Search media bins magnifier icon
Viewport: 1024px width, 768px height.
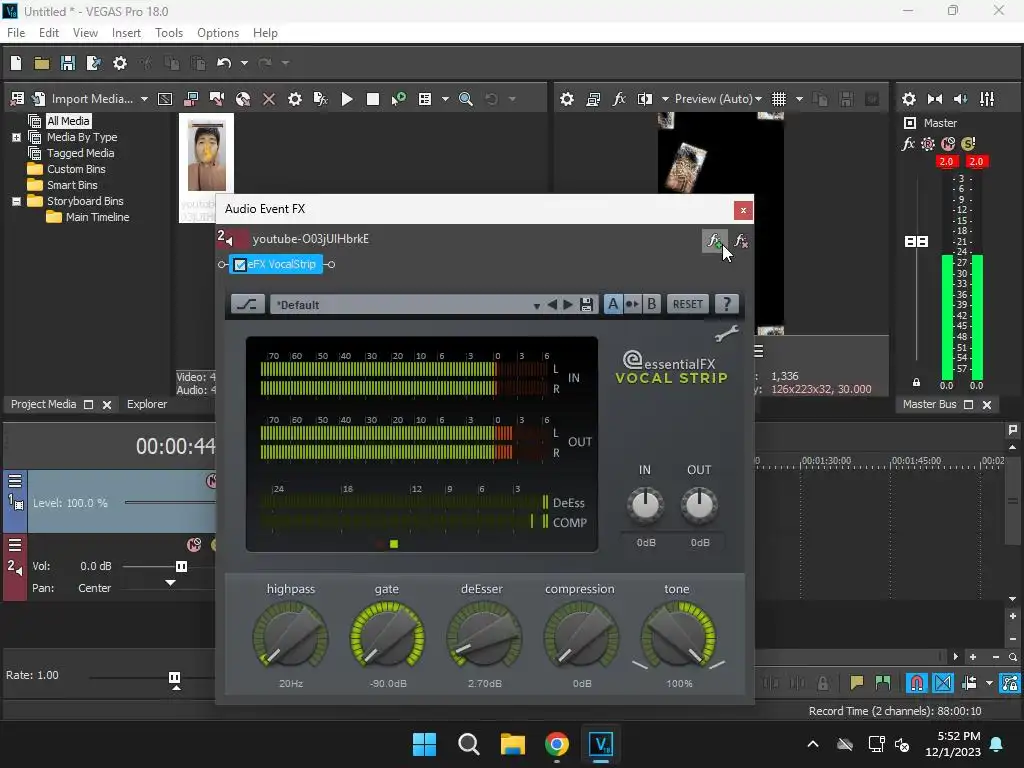(x=466, y=99)
